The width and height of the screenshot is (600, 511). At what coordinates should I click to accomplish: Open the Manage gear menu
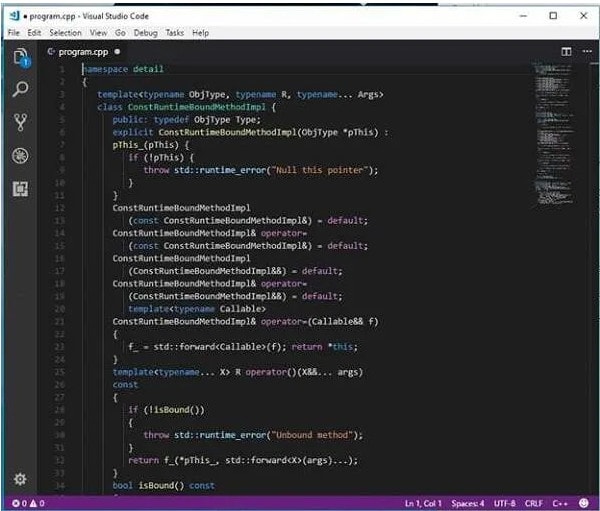20,479
